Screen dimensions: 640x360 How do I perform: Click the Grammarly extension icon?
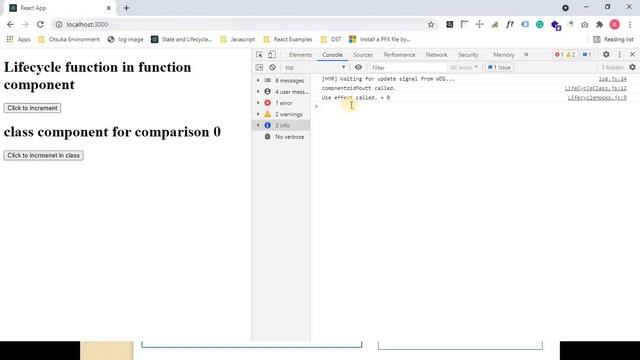pyautogui.click(x=540, y=24)
